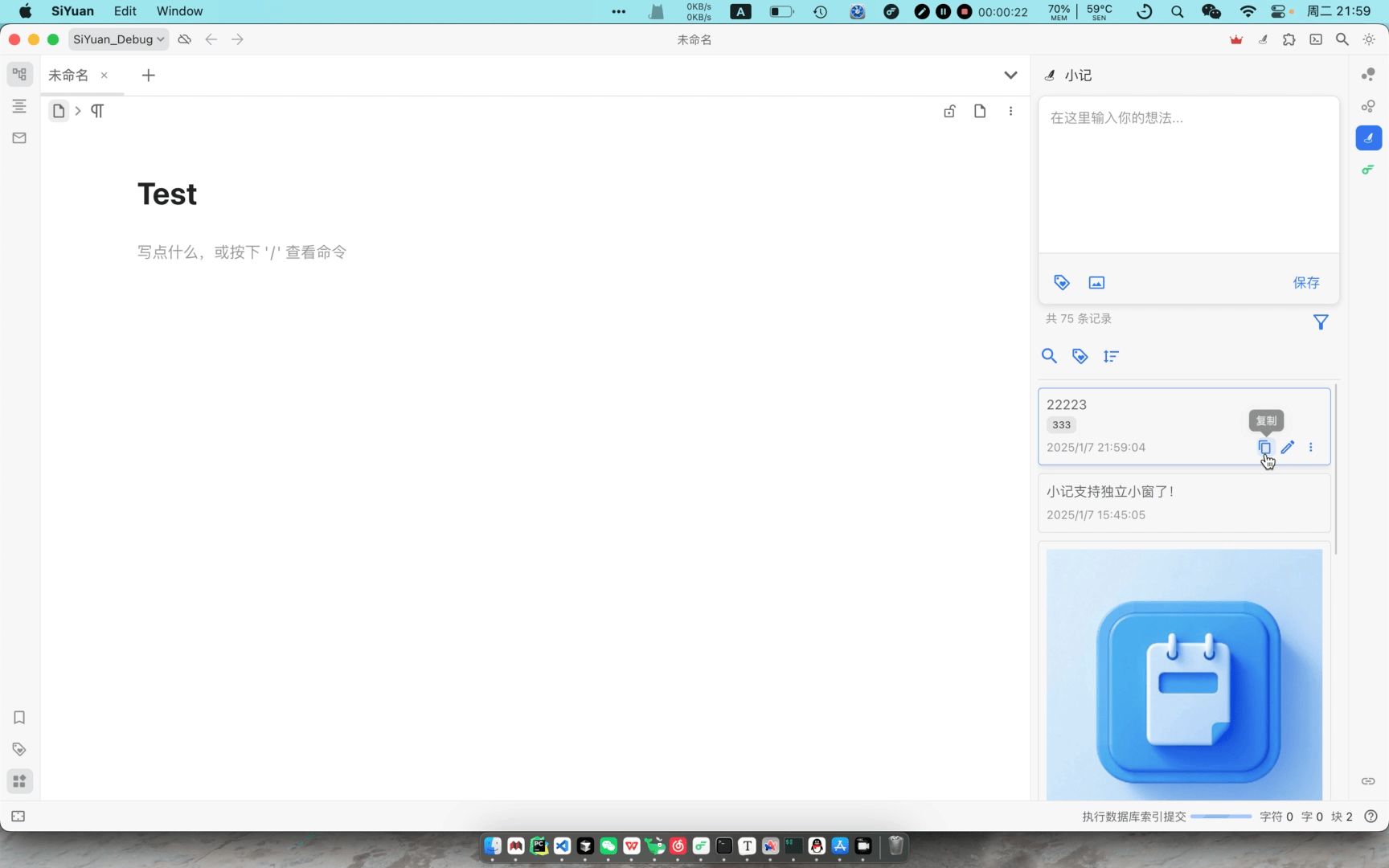
Task: Click the edit pencil on note 22223
Action: tap(1288, 448)
